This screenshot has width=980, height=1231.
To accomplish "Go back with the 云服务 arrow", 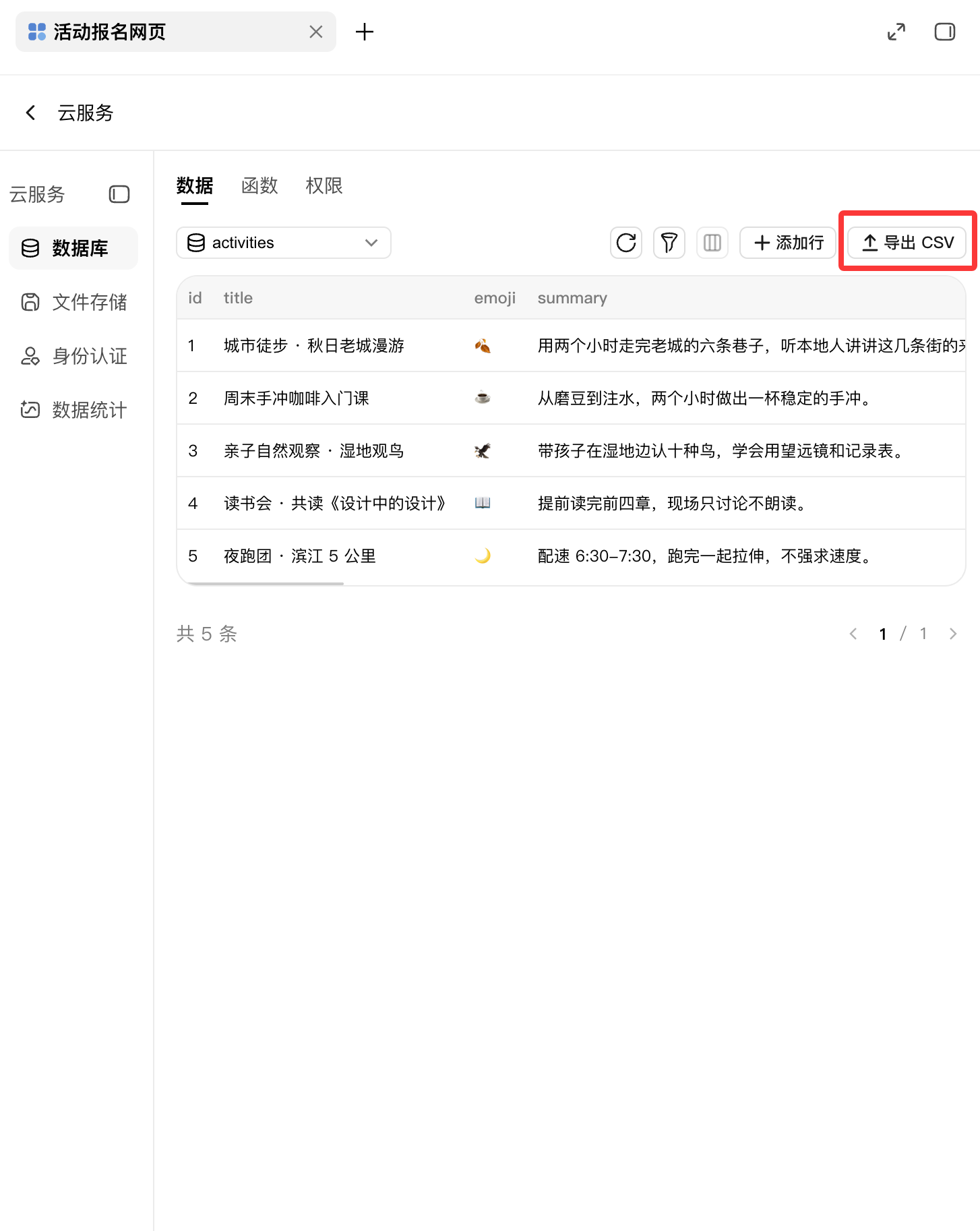I will tap(30, 113).
